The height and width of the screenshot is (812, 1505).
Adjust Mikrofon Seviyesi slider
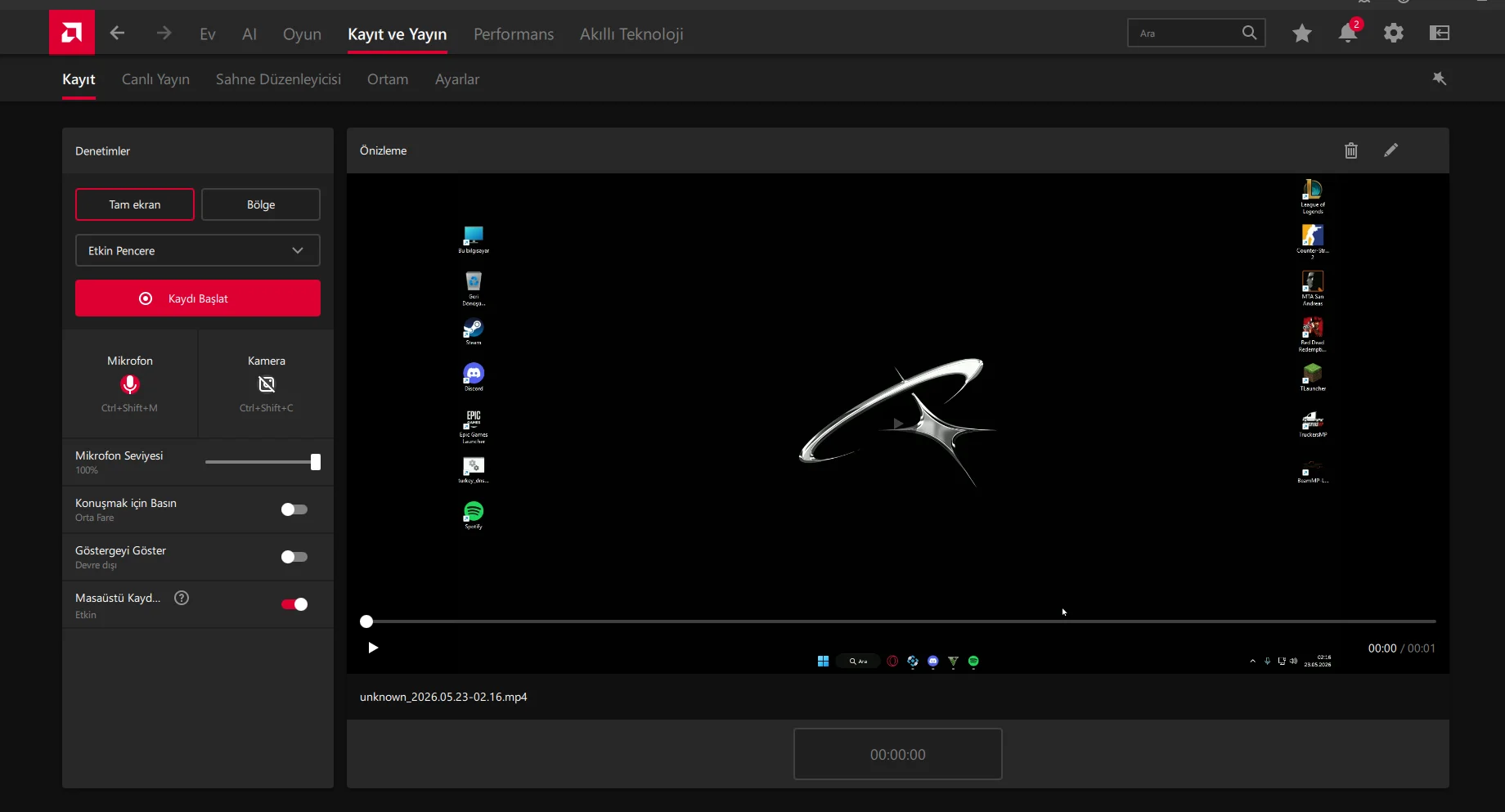[x=316, y=462]
